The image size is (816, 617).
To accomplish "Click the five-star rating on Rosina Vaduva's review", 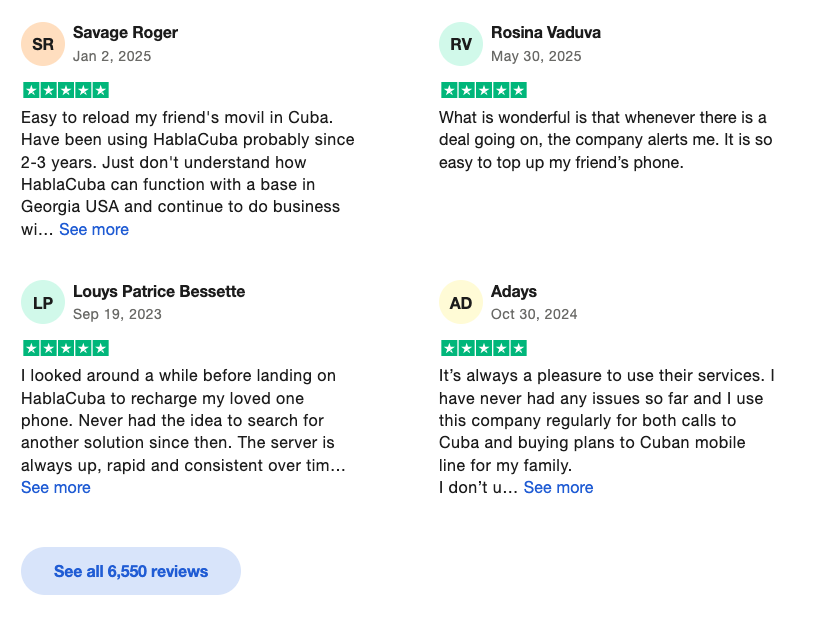I will point(484,91).
